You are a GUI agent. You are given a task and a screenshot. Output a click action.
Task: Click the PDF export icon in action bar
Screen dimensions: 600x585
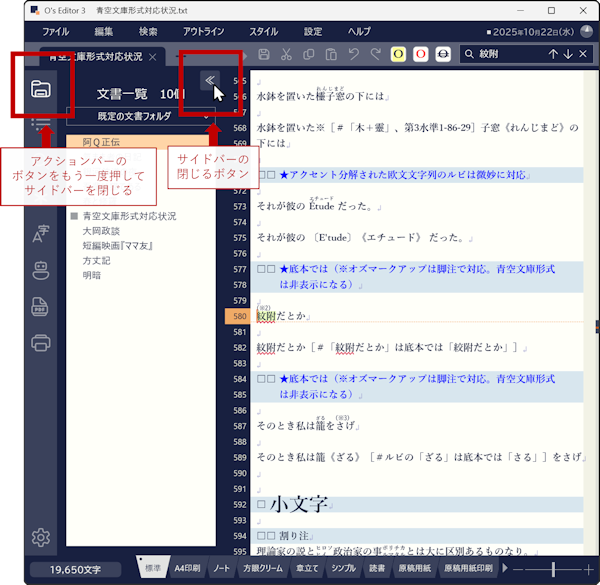pos(41,306)
